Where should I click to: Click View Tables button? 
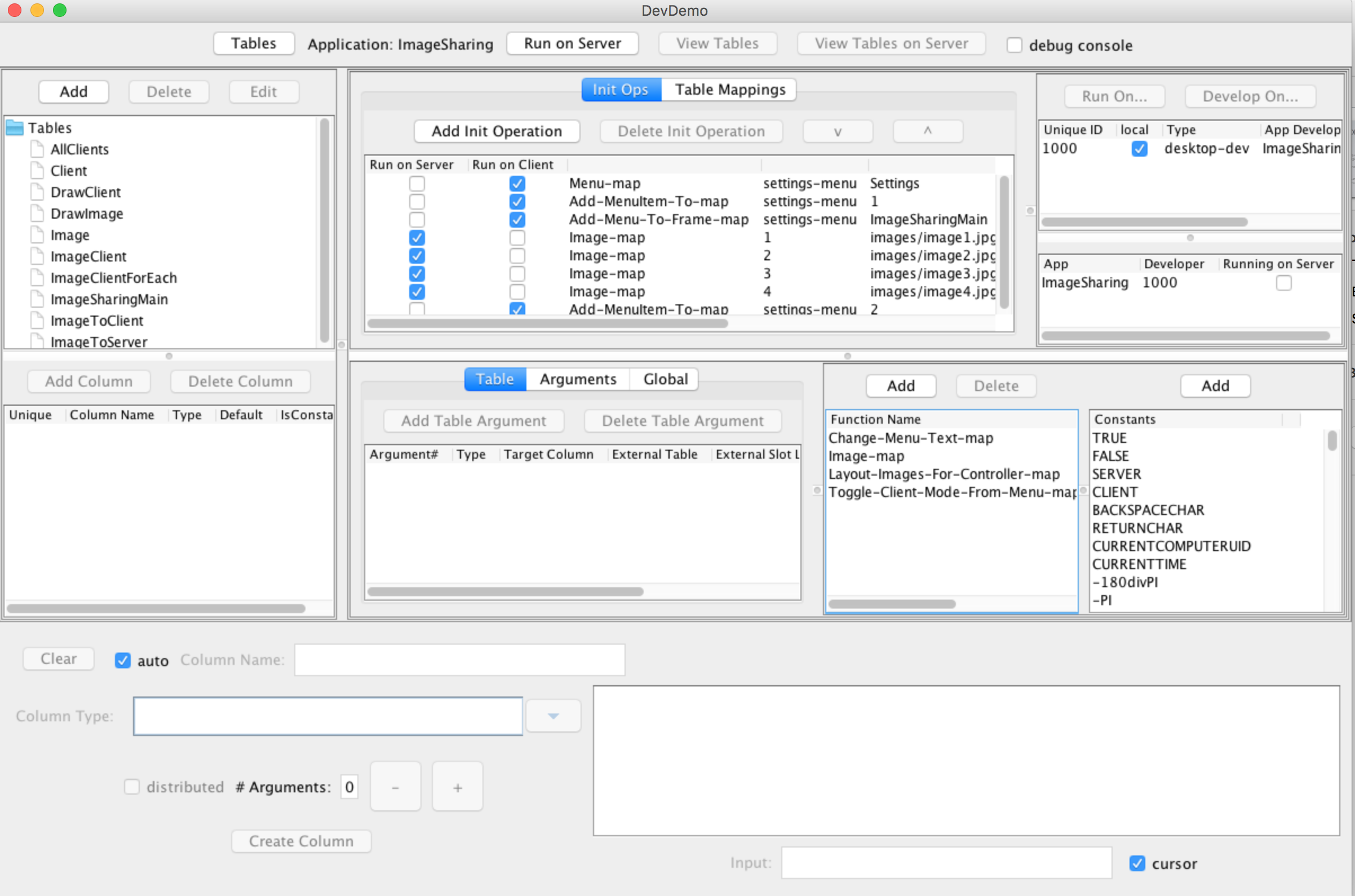point(718,43)
